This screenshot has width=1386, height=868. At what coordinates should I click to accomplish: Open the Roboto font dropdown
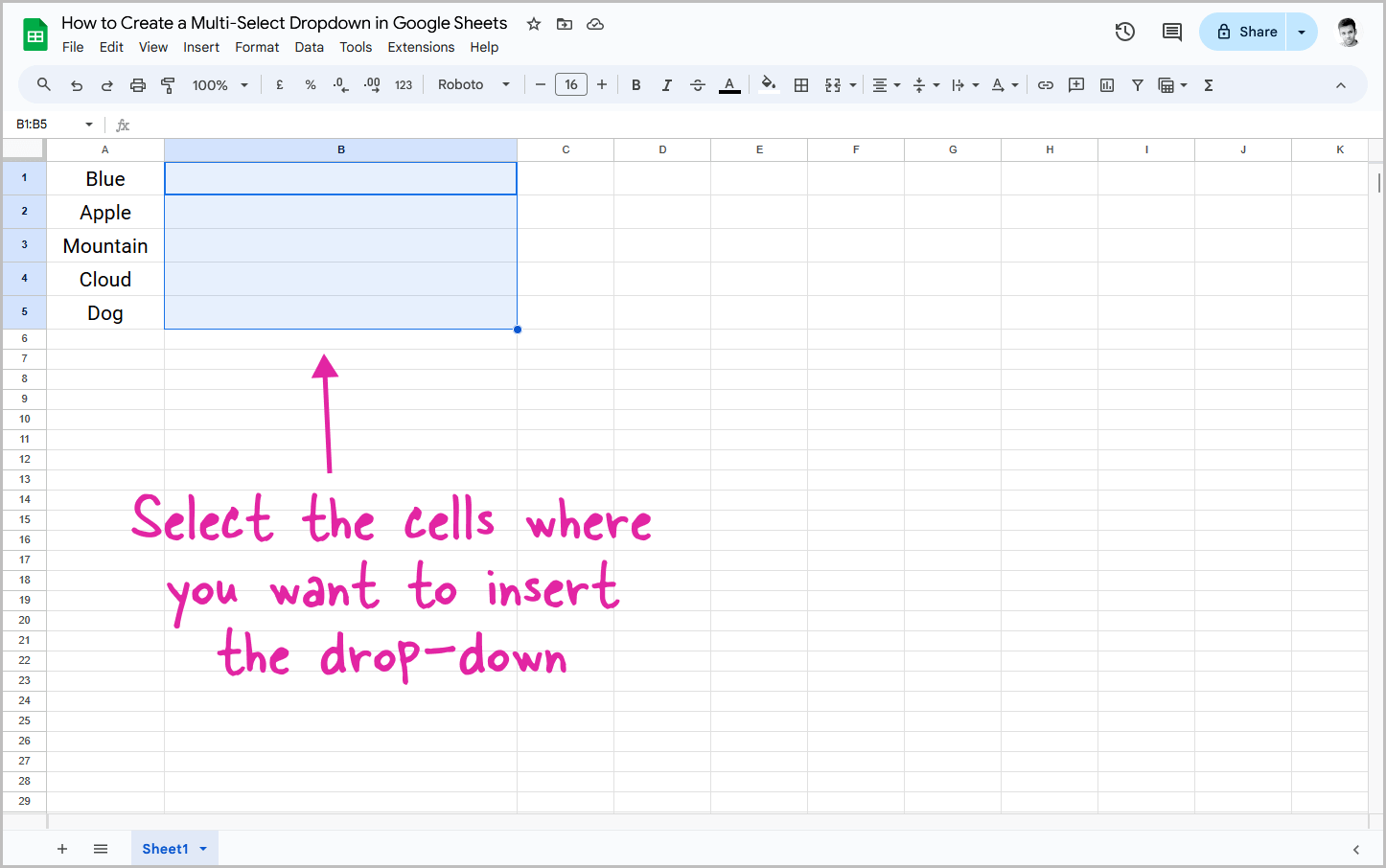[x=474, y=85]
